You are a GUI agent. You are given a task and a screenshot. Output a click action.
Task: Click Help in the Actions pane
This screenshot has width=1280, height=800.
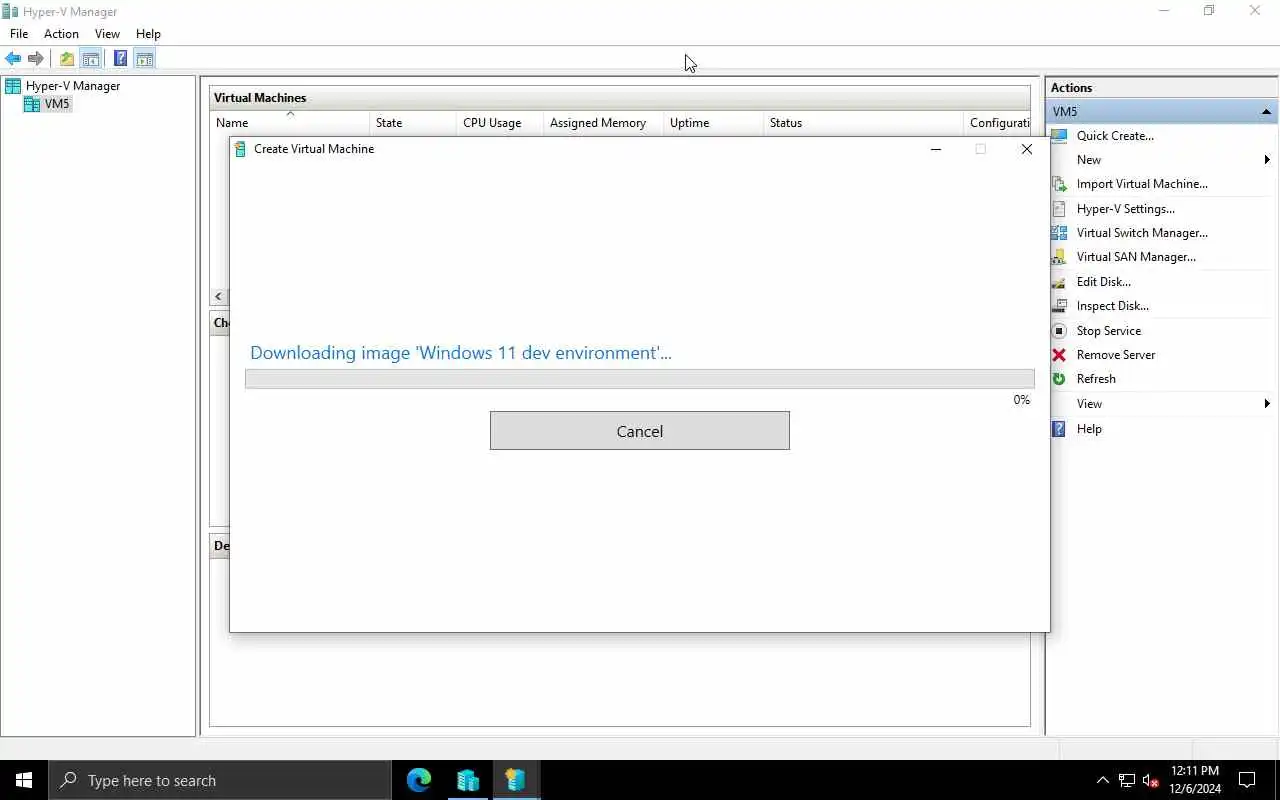[1089, 429]
